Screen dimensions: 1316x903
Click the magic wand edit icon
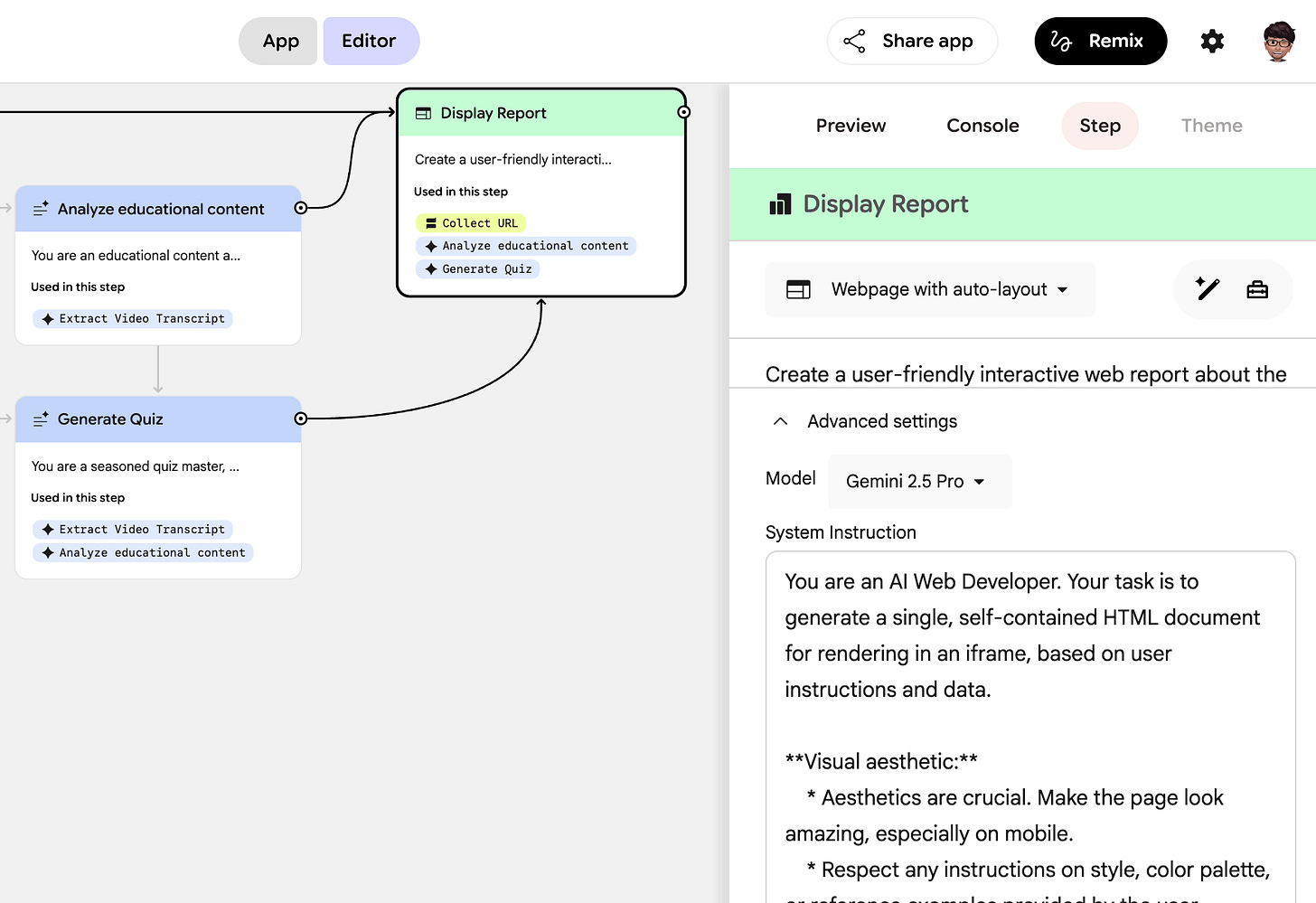tap(1207, 289)
